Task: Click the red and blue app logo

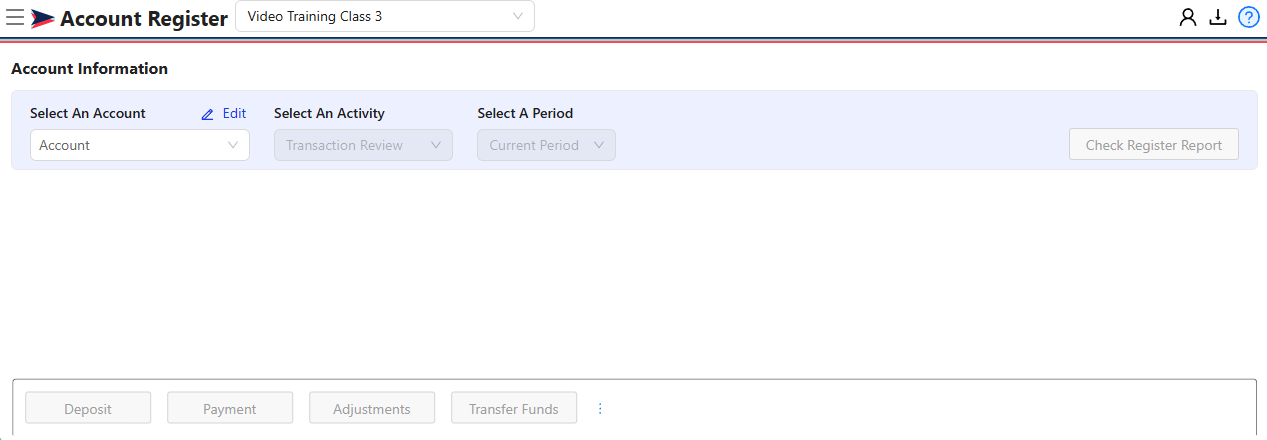Action: click(43, 18)
